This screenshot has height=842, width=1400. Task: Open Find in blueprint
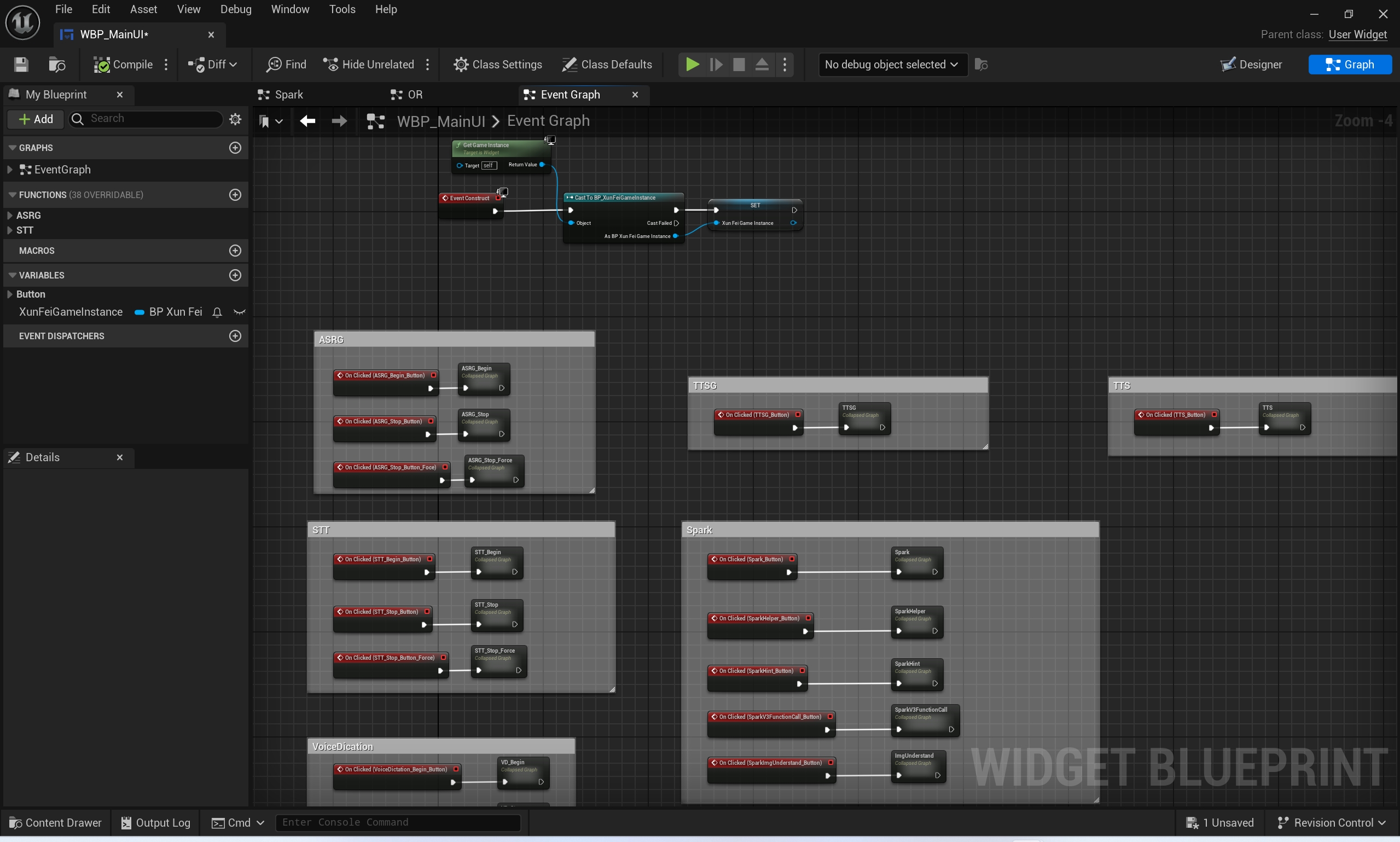[287, 65]
